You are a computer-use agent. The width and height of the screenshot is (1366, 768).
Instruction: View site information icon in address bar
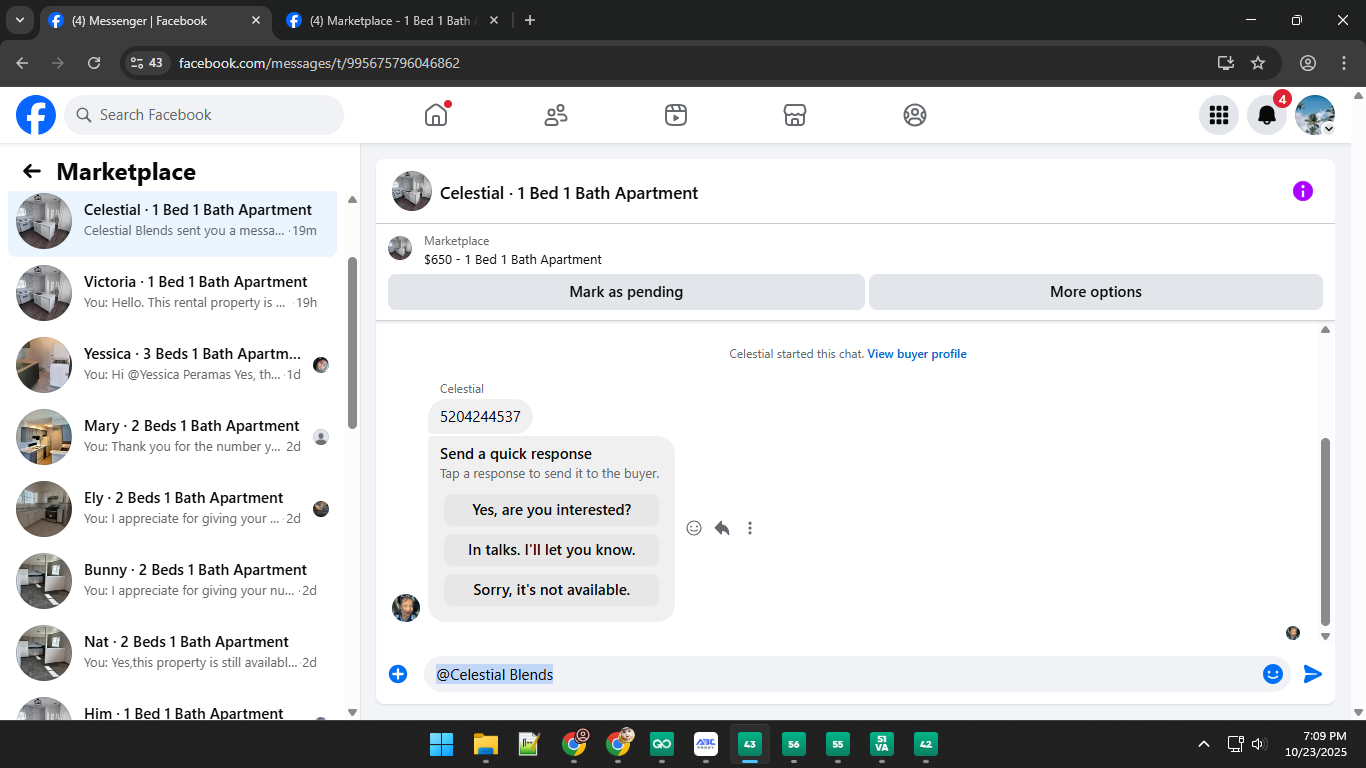[146, 63]
